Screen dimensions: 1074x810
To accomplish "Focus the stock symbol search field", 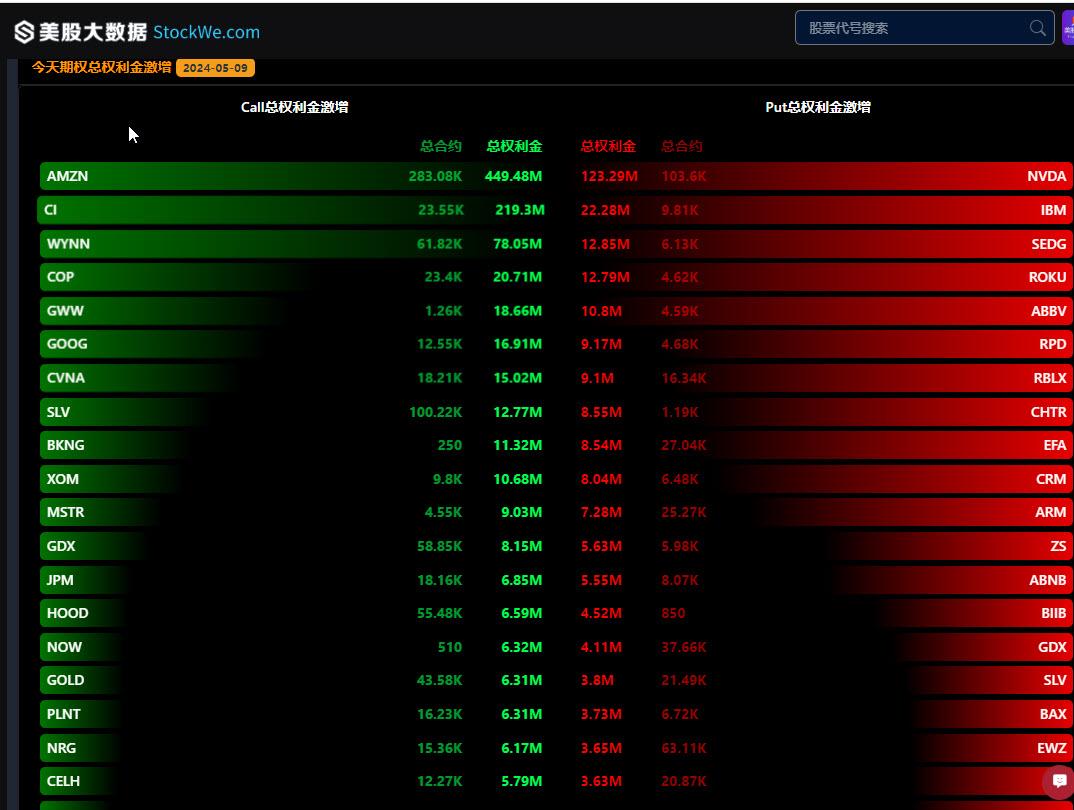I will [x=924, y=28].
